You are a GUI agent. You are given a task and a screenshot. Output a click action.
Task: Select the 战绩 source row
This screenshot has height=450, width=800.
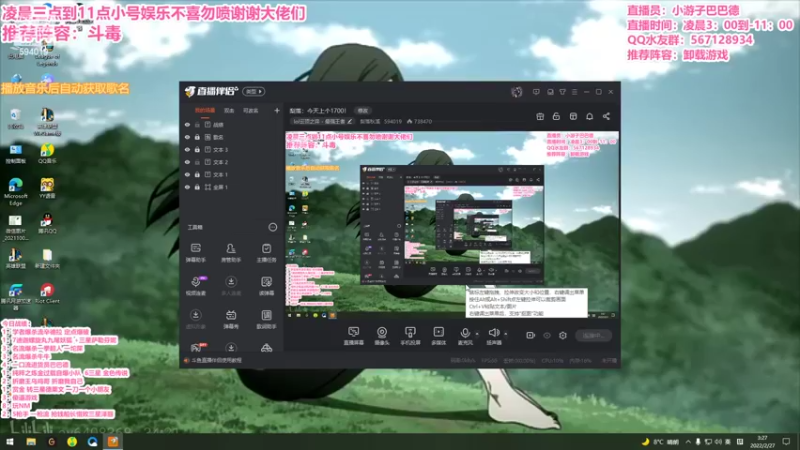click(x=232, y=124)
